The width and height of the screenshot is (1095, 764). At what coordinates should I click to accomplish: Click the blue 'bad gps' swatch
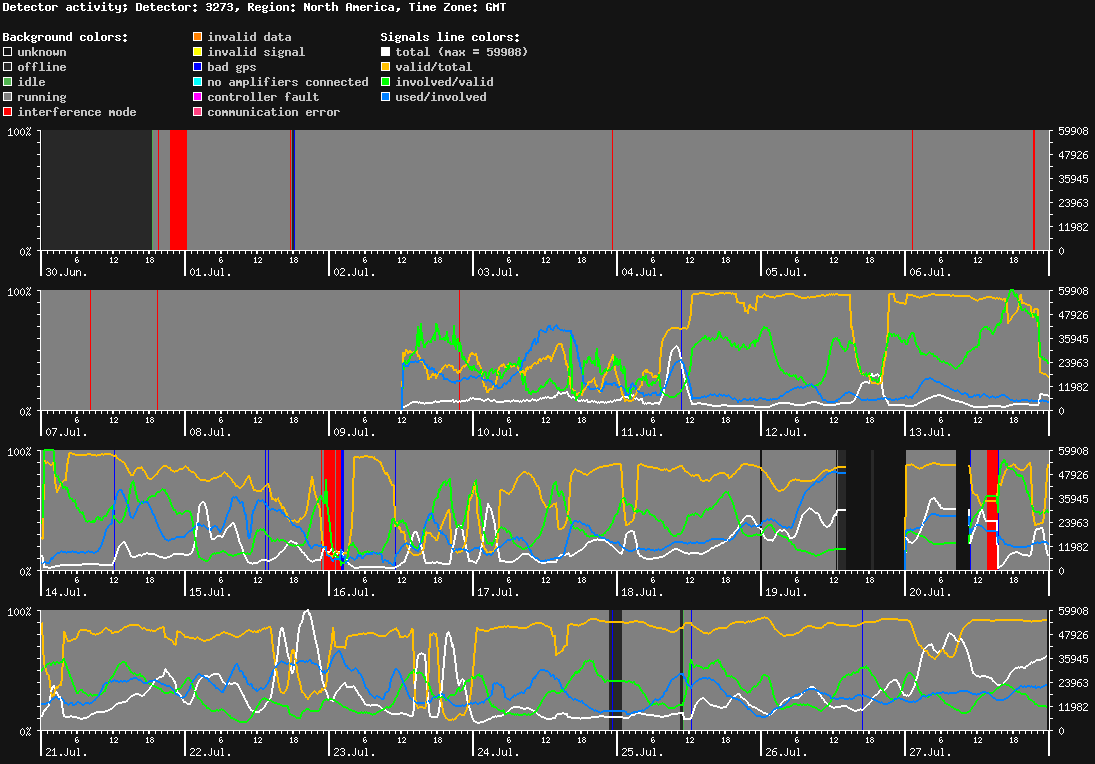coord(198,67)
